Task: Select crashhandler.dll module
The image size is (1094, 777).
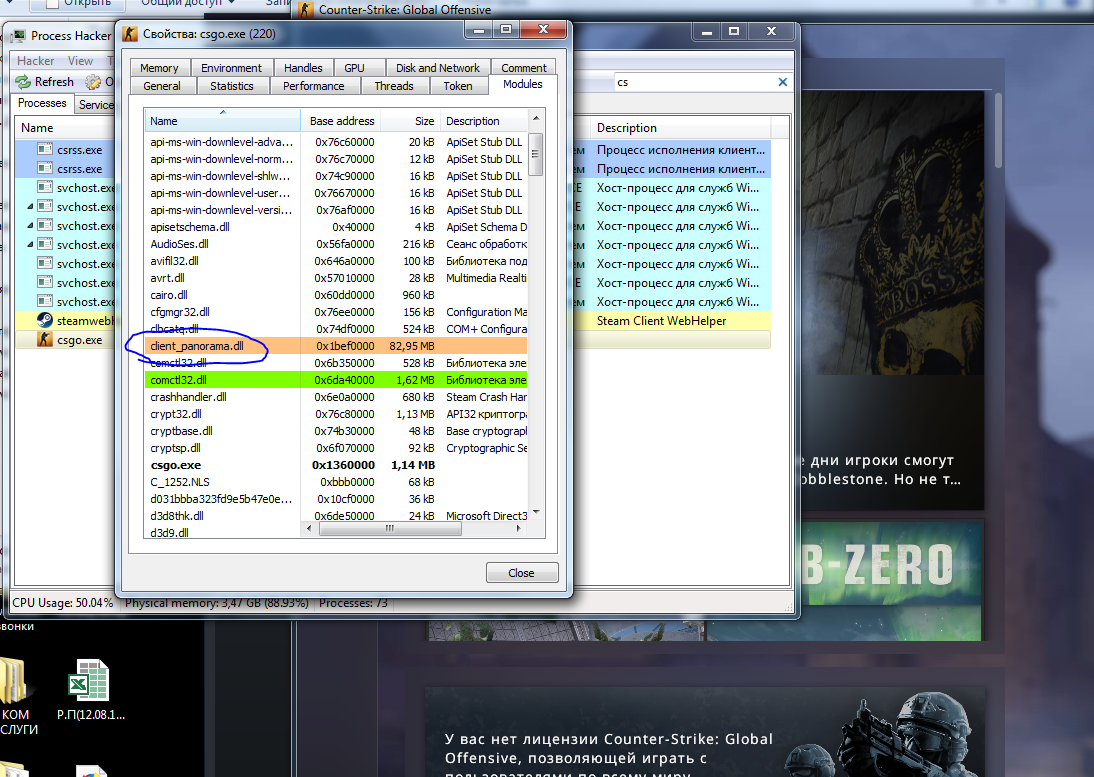Action: click(336, 397)
